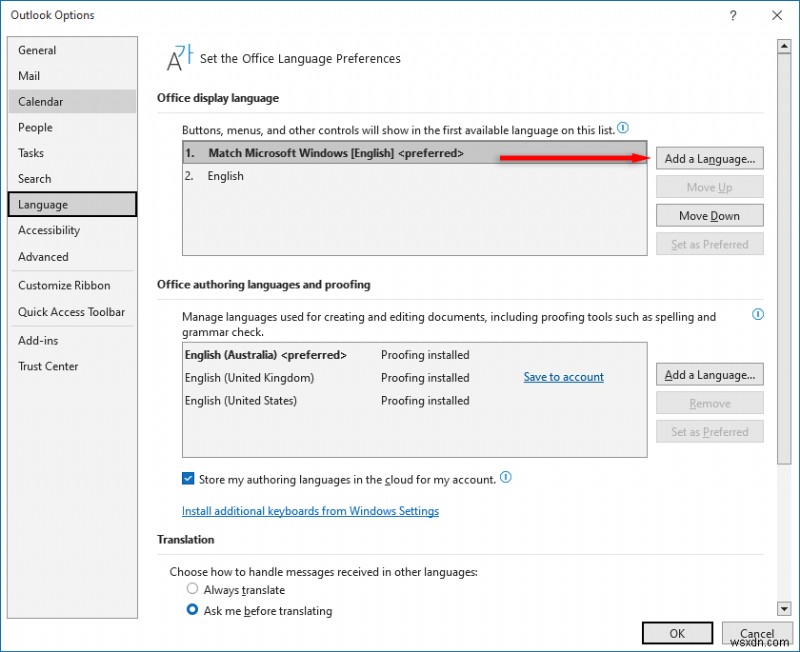This screenshot has width=800, height=652.
Task: Select English (United States) authoring language
Action: click(414, 400)
